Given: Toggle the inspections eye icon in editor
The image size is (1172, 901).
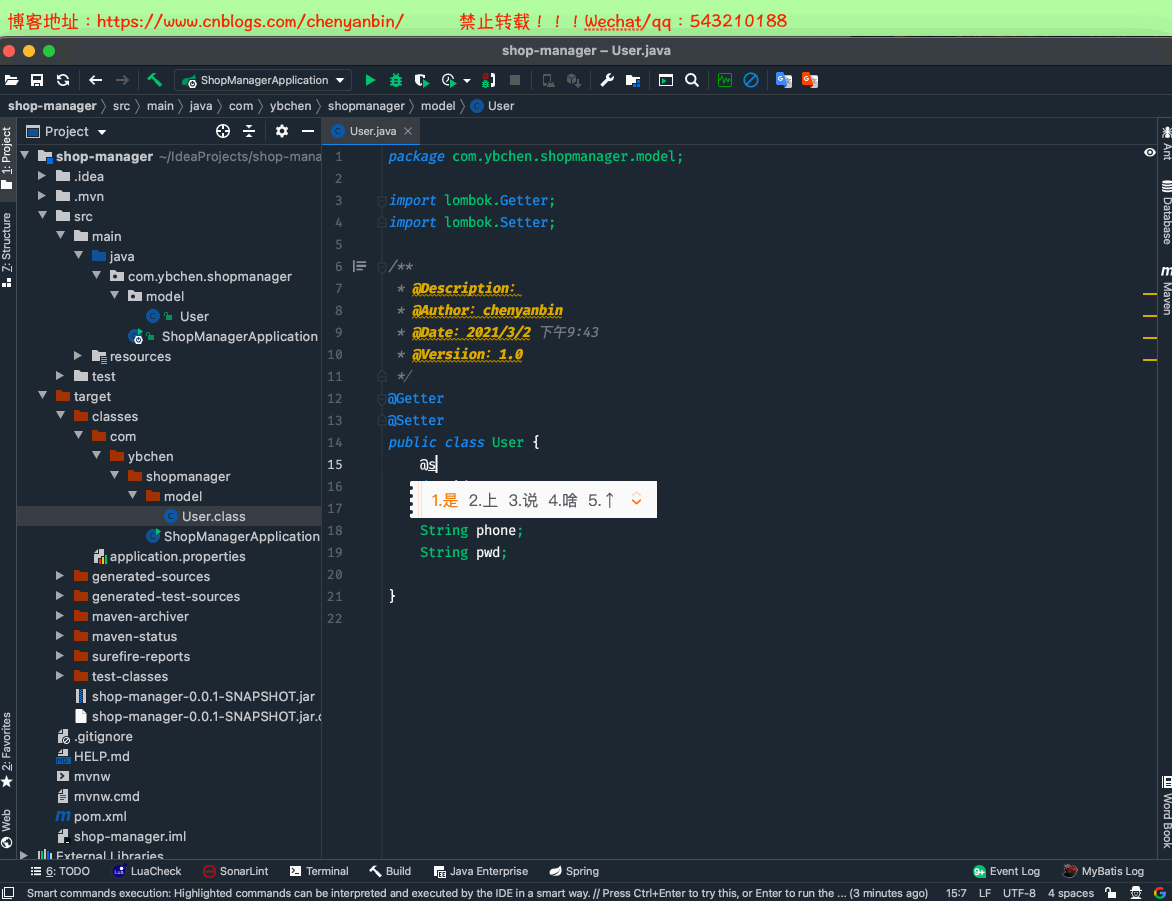Looking at the screenshot, I should [1150, 153].
